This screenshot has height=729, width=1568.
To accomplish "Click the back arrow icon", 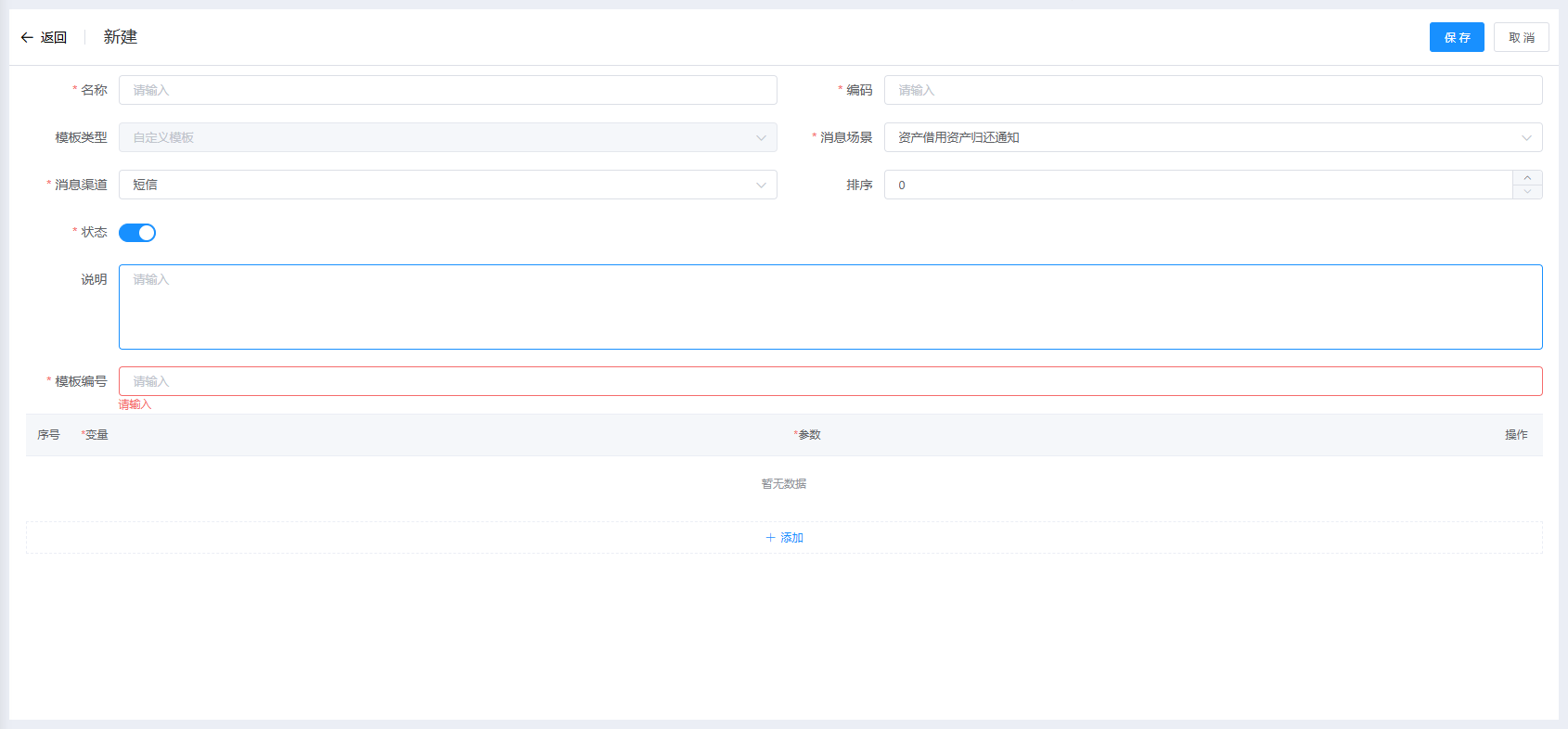I will click(x=27, y=38).
